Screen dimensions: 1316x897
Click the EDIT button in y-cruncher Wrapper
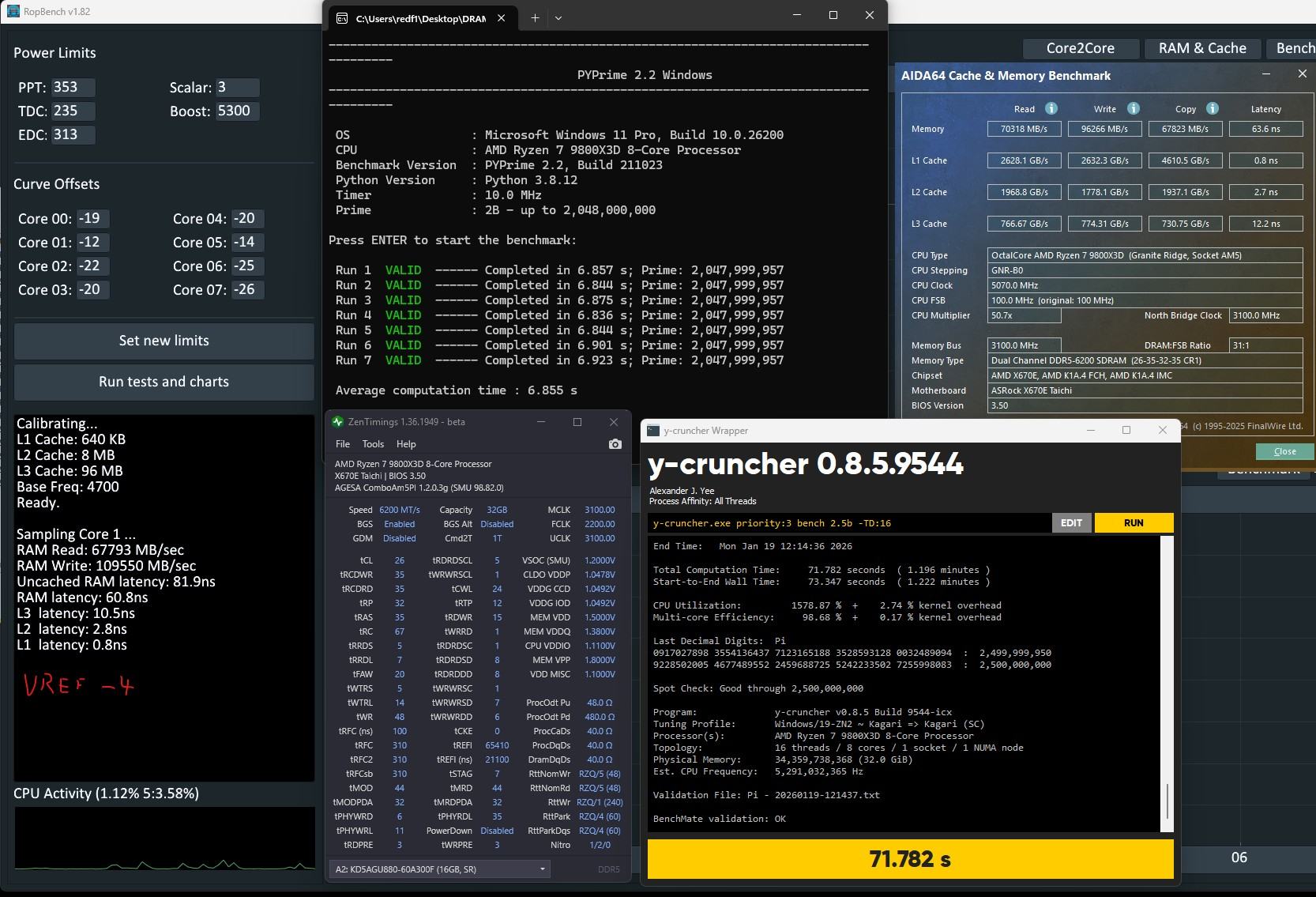(x=1071, y=523)
